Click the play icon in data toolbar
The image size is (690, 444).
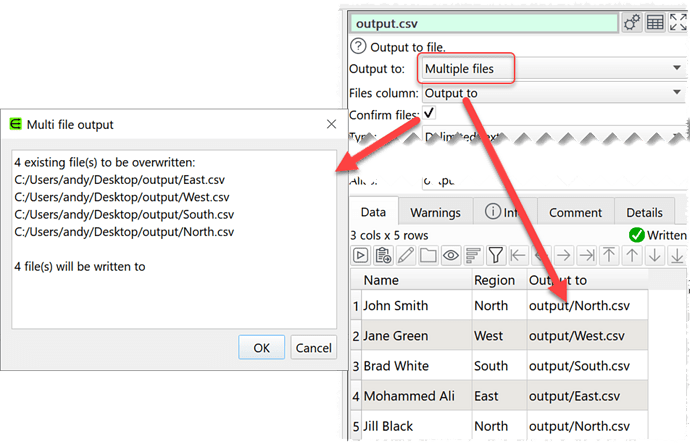tap(361, 256)
